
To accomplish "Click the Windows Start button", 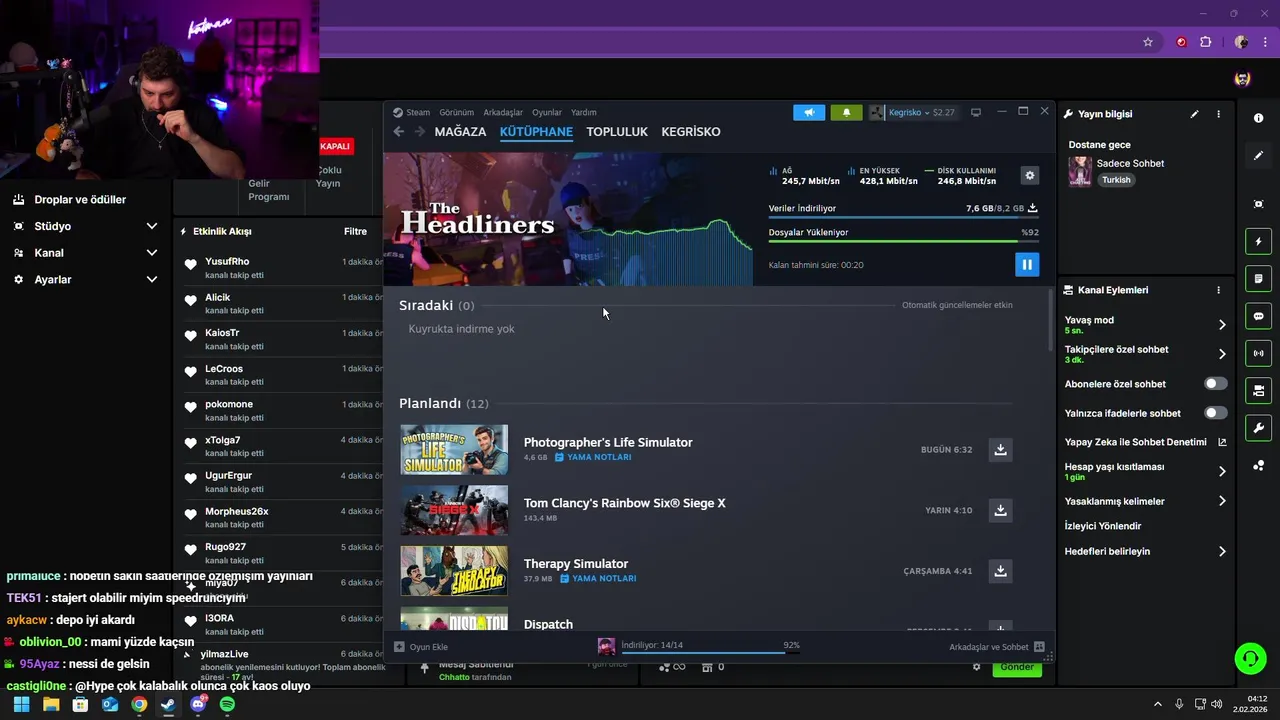I will click(x=21, y=704).
